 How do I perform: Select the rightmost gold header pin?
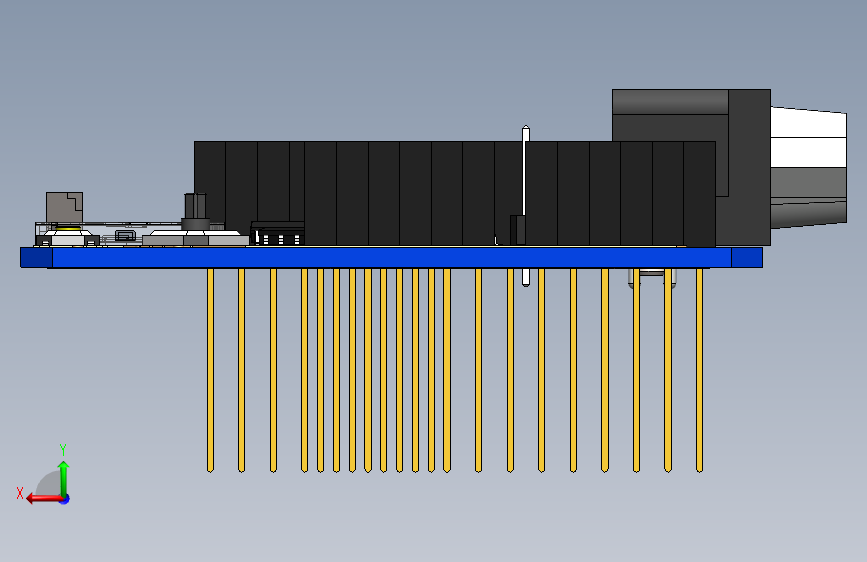[x=699, y=370]
